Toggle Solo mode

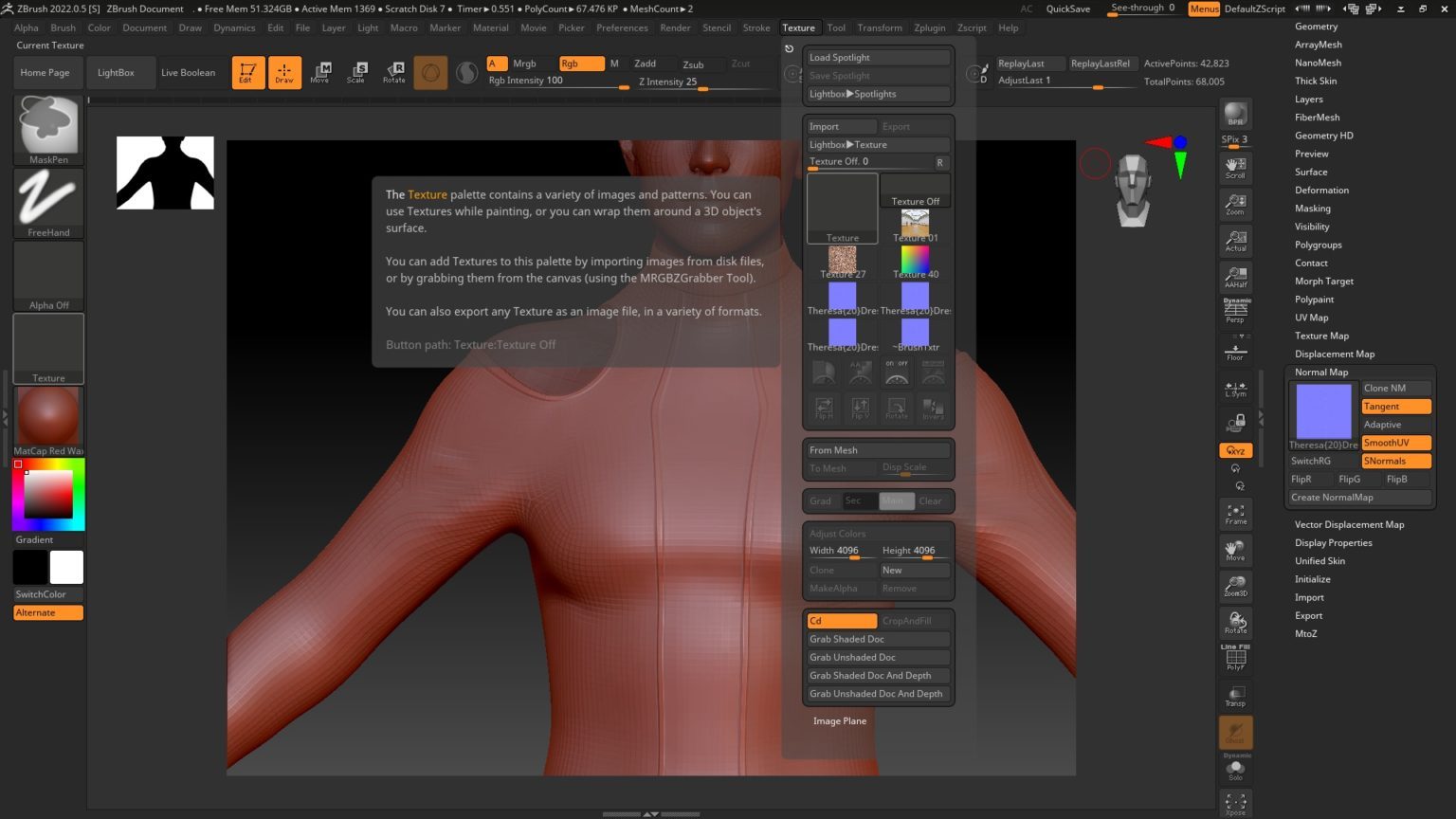pos(1235,768)
